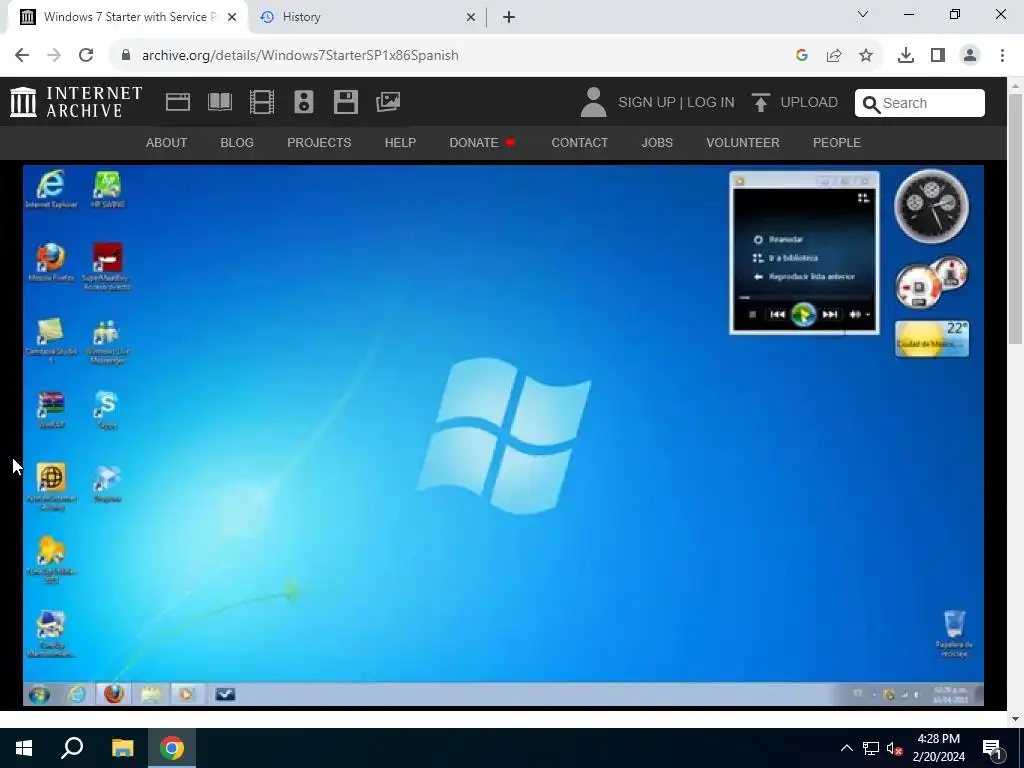The image size is (1024, 768).
Task: Click the vertical scrollbar thumb
Action: coord(1016,219)
